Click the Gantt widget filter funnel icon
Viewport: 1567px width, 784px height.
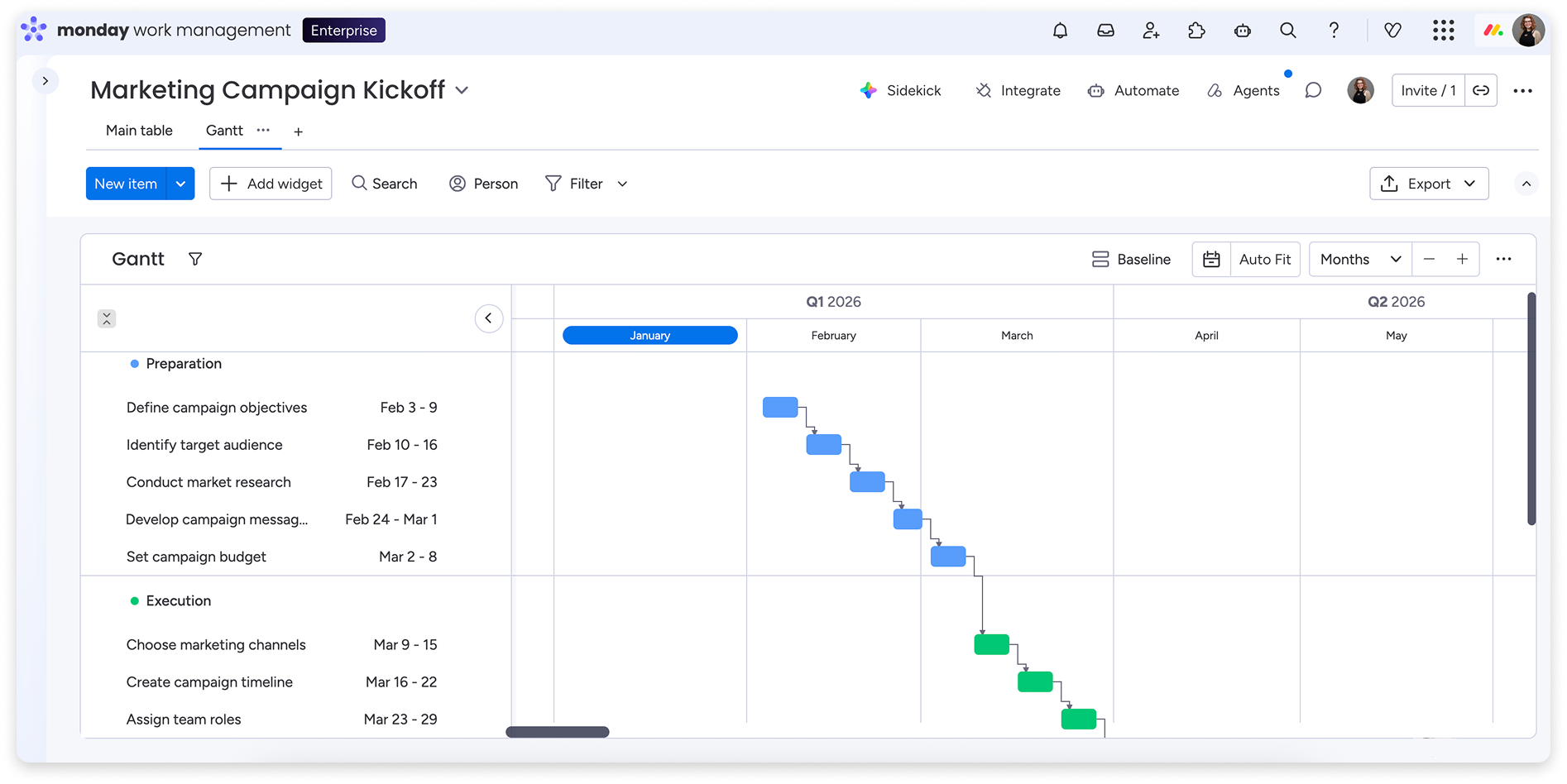(195, 260)
